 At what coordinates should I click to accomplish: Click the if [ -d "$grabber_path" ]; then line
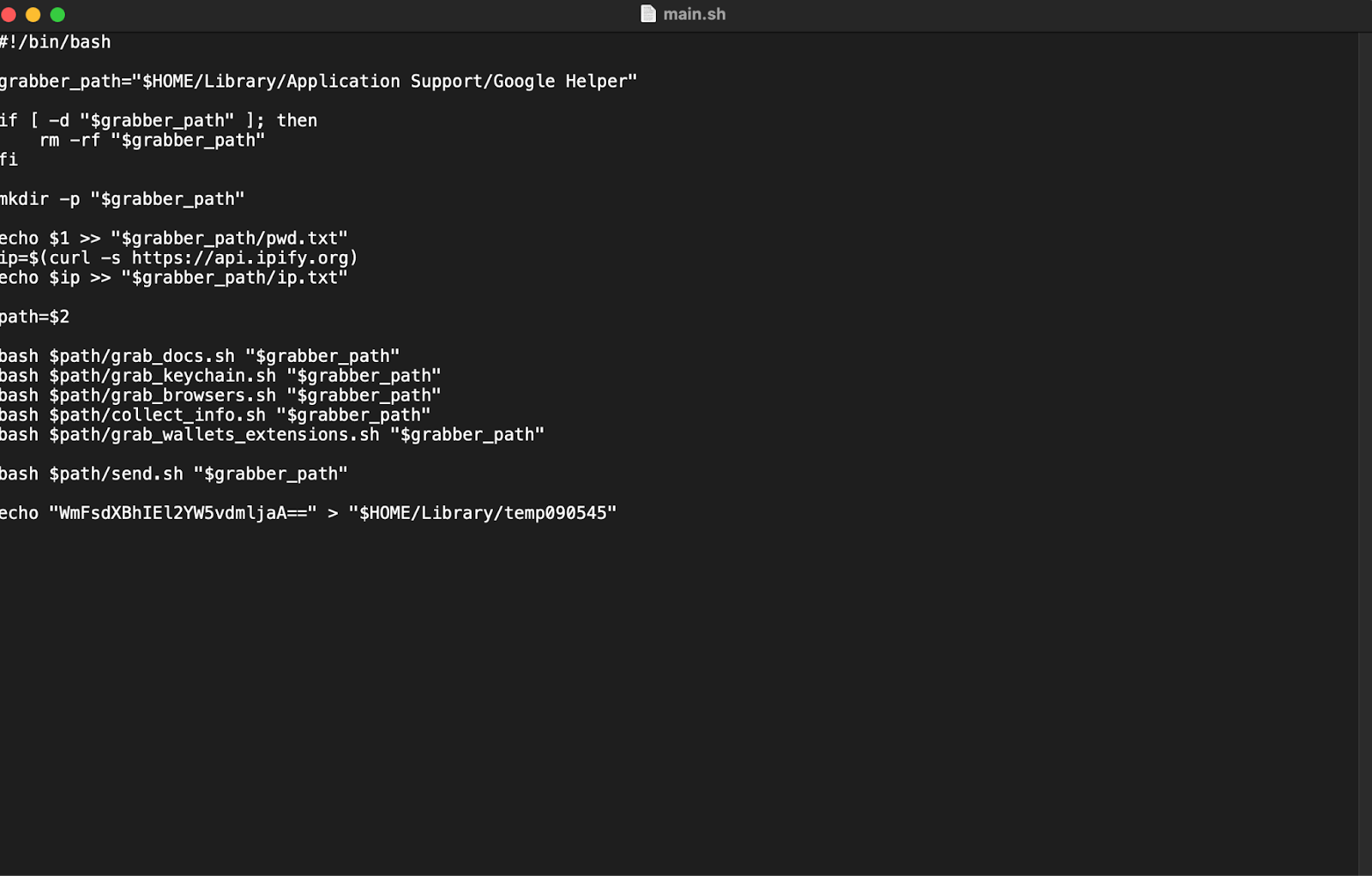tap(159, 121)
